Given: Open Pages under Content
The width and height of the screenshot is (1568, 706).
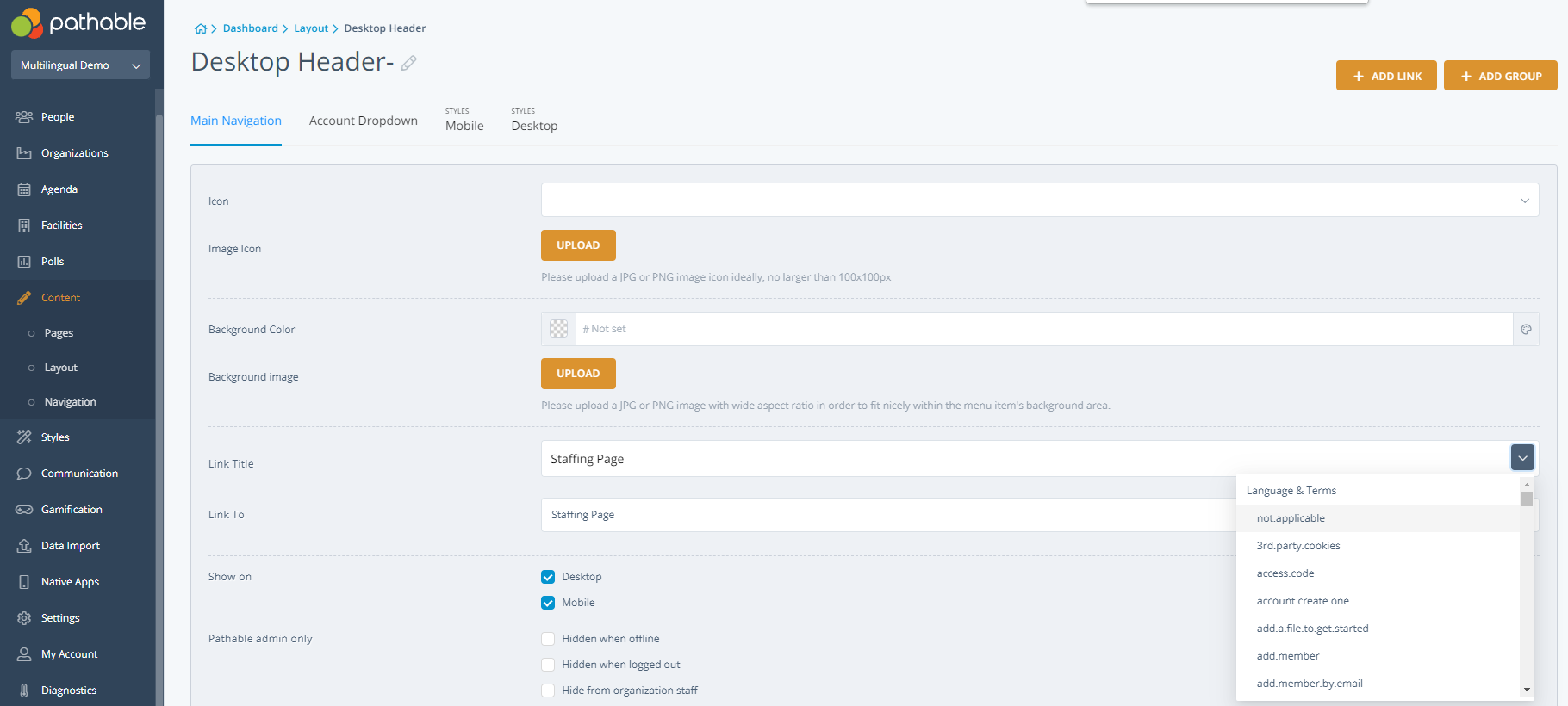Looking at the screenshot, I should (x=59, y=333).
